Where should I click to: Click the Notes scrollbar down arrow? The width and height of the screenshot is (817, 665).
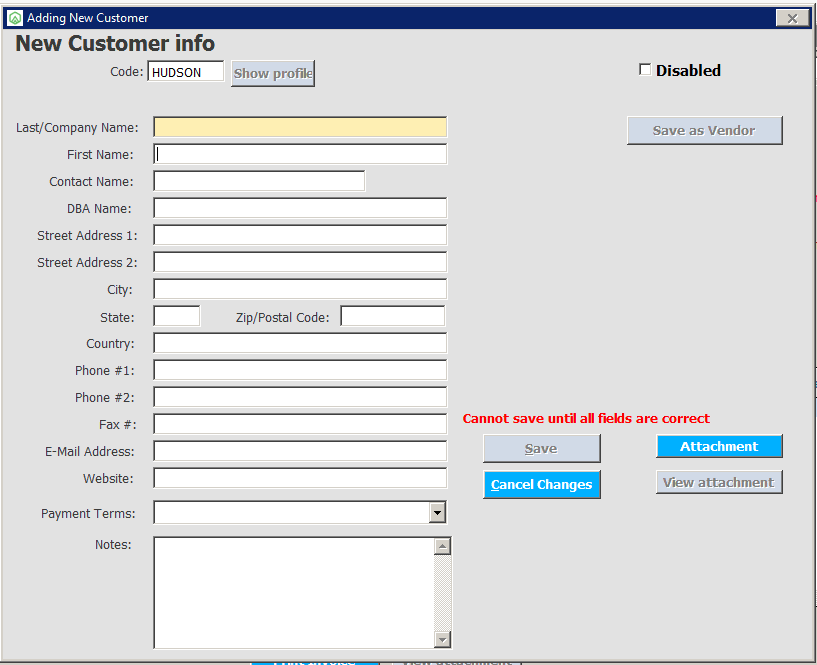tap(442, 639)
